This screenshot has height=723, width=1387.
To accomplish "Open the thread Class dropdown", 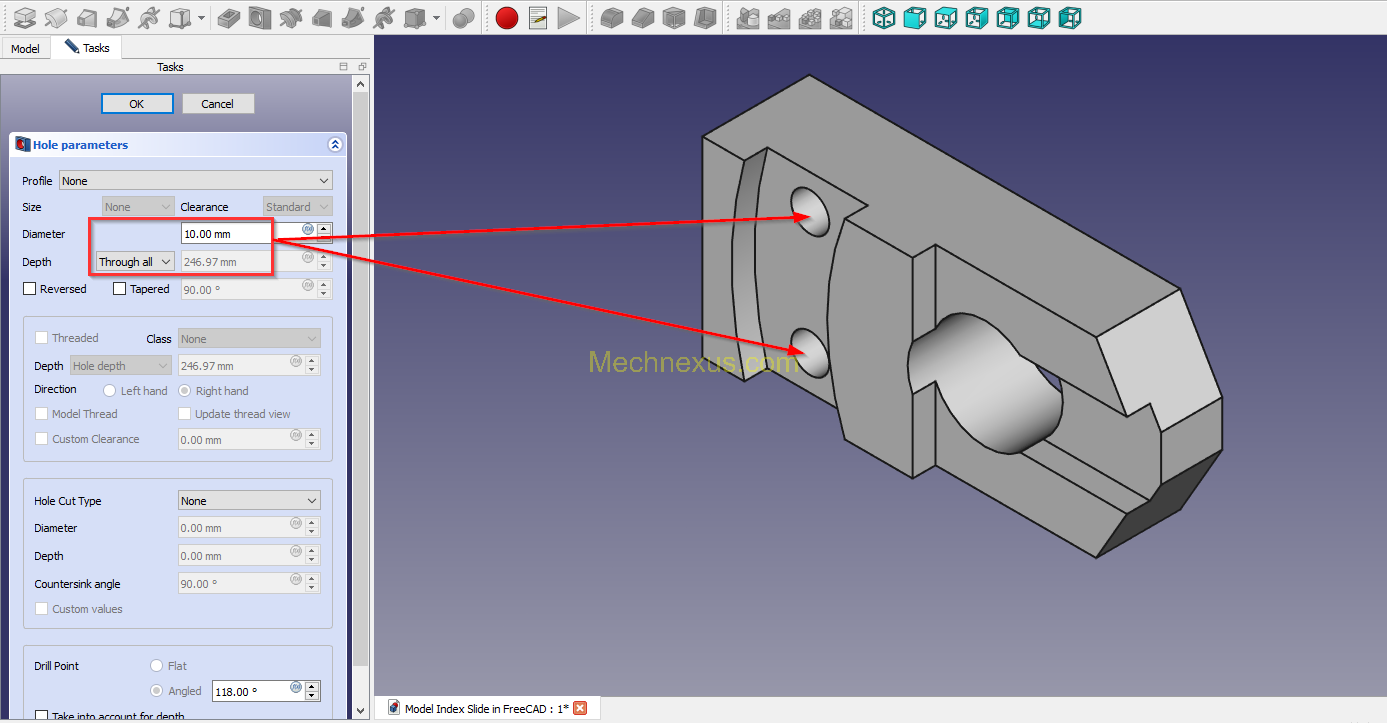I will 249,339.
